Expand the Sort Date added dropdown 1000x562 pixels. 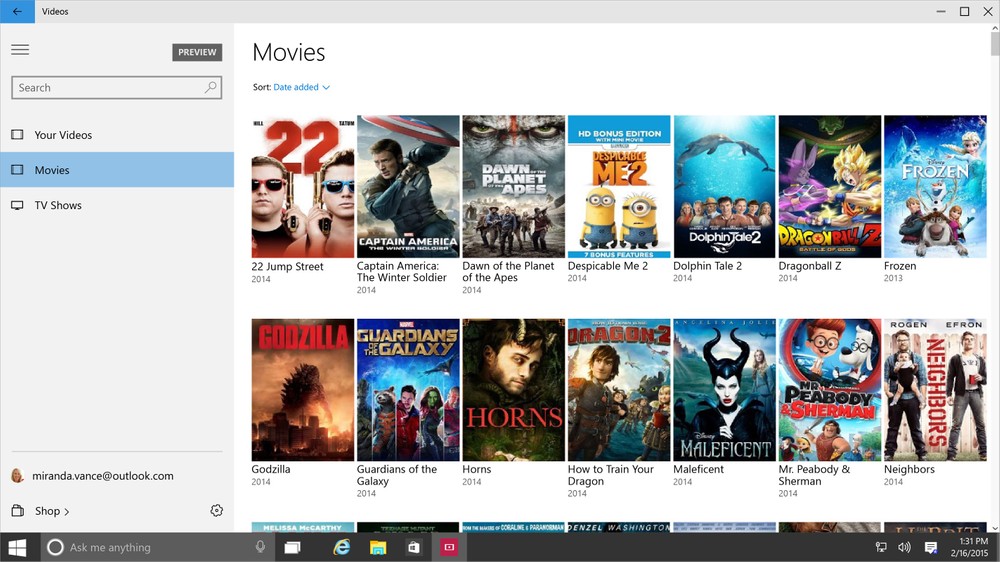302,87
